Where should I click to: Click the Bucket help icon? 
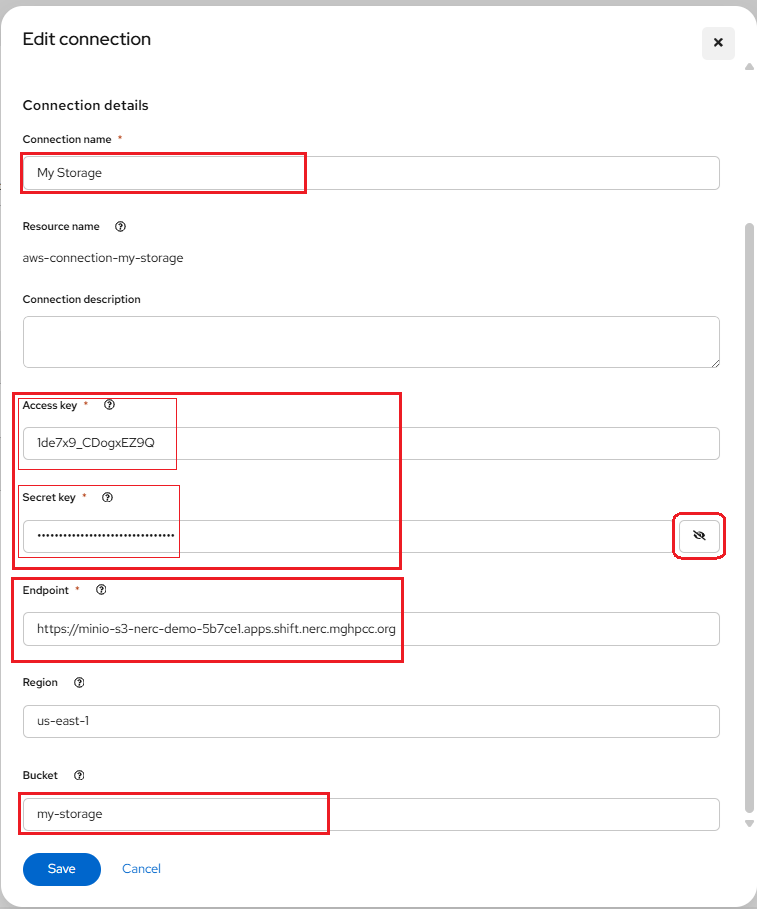click(80, 775)
